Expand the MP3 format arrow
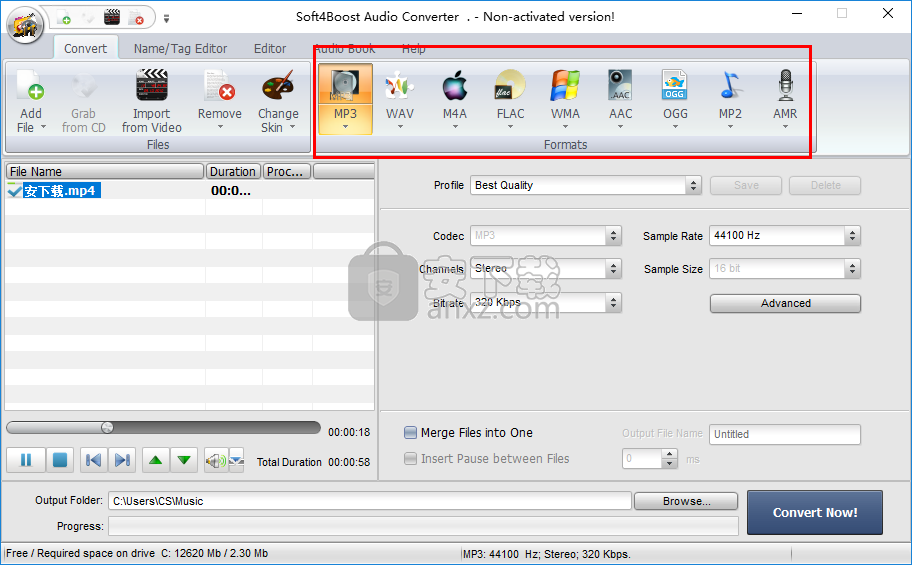Screen dimensions: 912x565 click(345, 127)
